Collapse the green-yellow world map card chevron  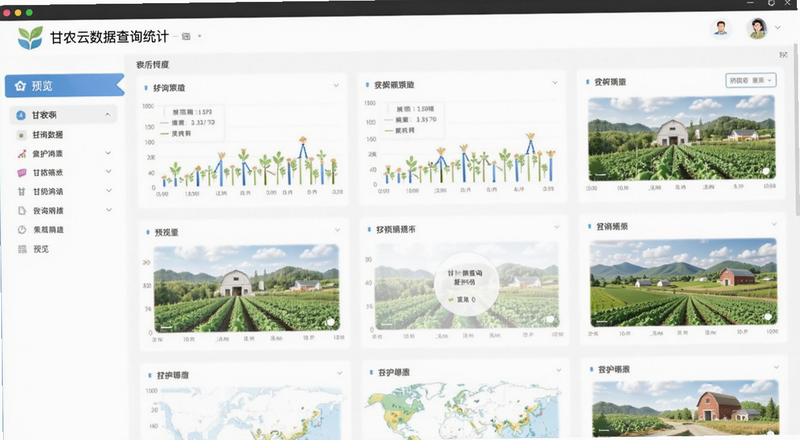tap(559, 370)
